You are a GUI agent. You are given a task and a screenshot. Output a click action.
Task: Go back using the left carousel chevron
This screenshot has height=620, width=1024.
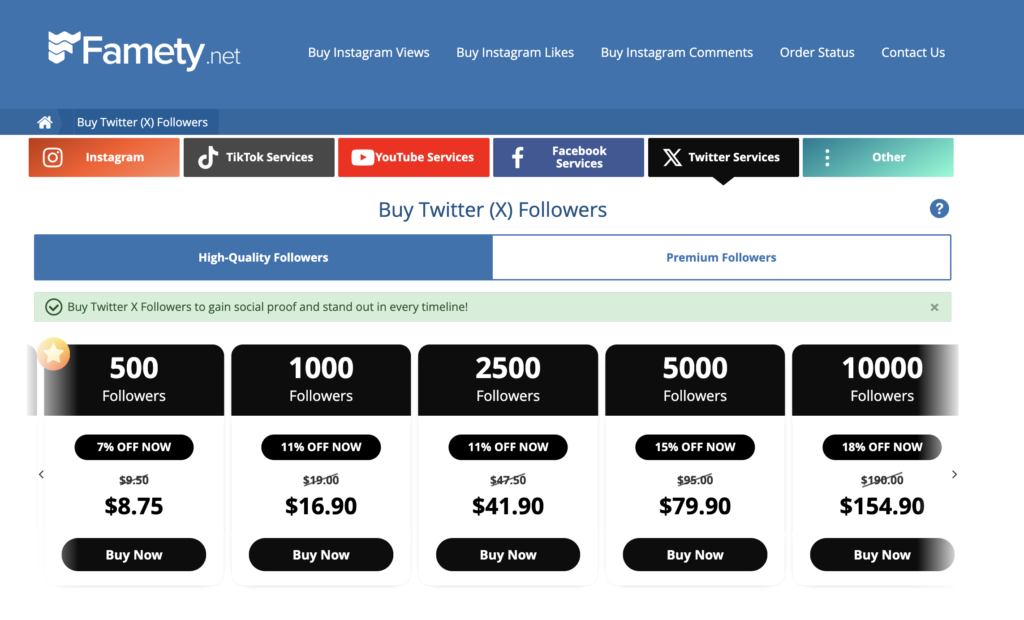(x=41, y=474)
